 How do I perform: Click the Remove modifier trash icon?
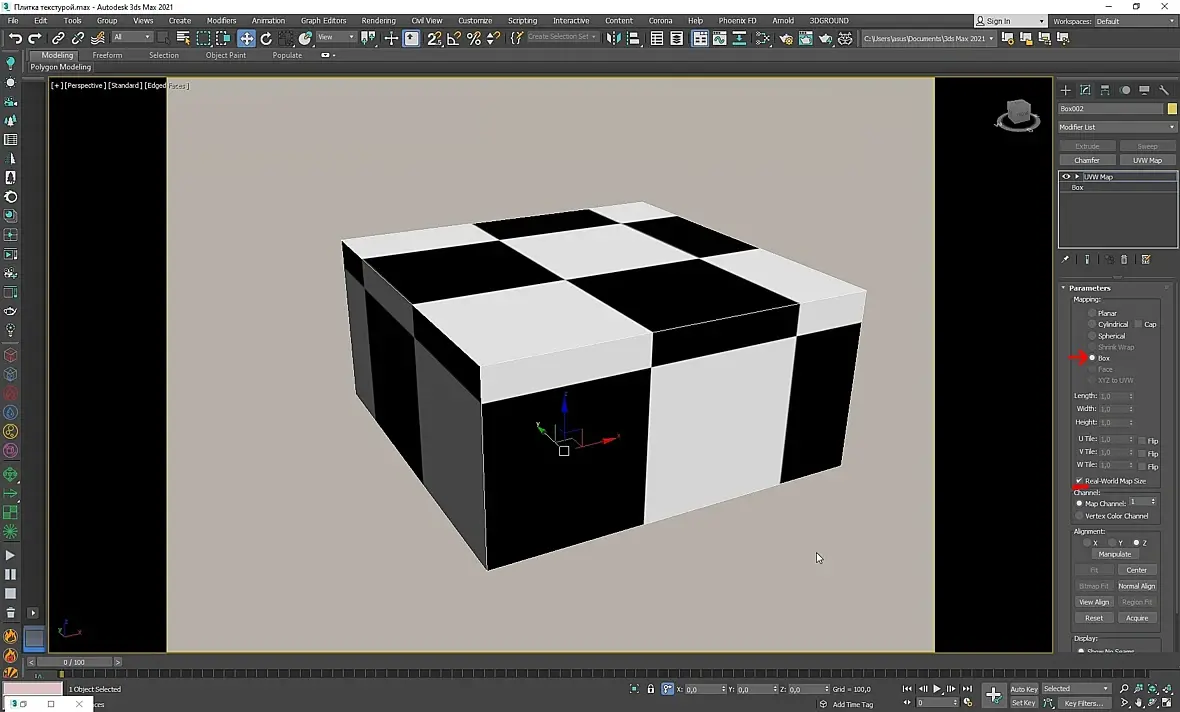(1124, 260)
